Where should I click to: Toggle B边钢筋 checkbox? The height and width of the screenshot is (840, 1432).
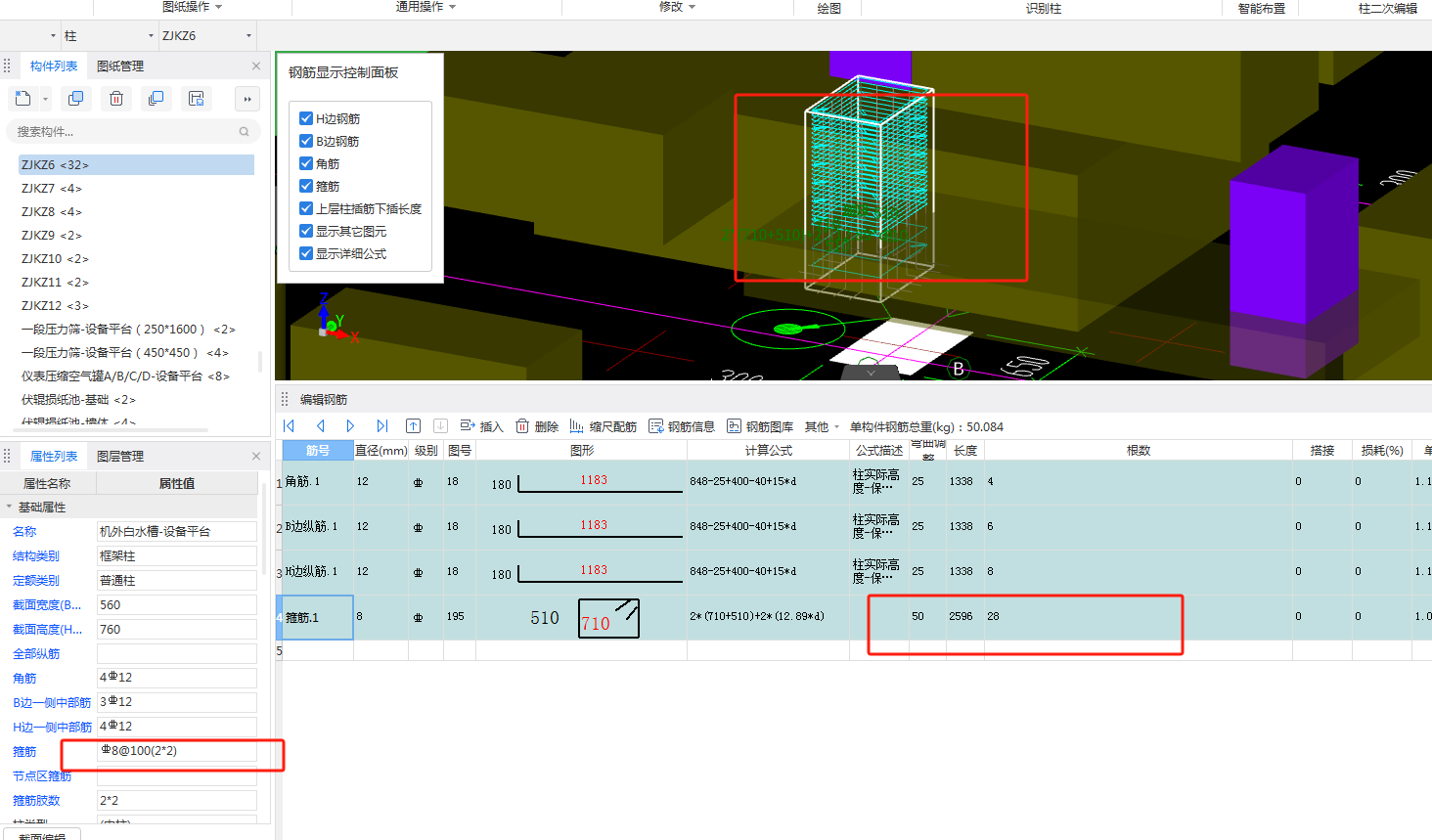[x=306, y=141]
